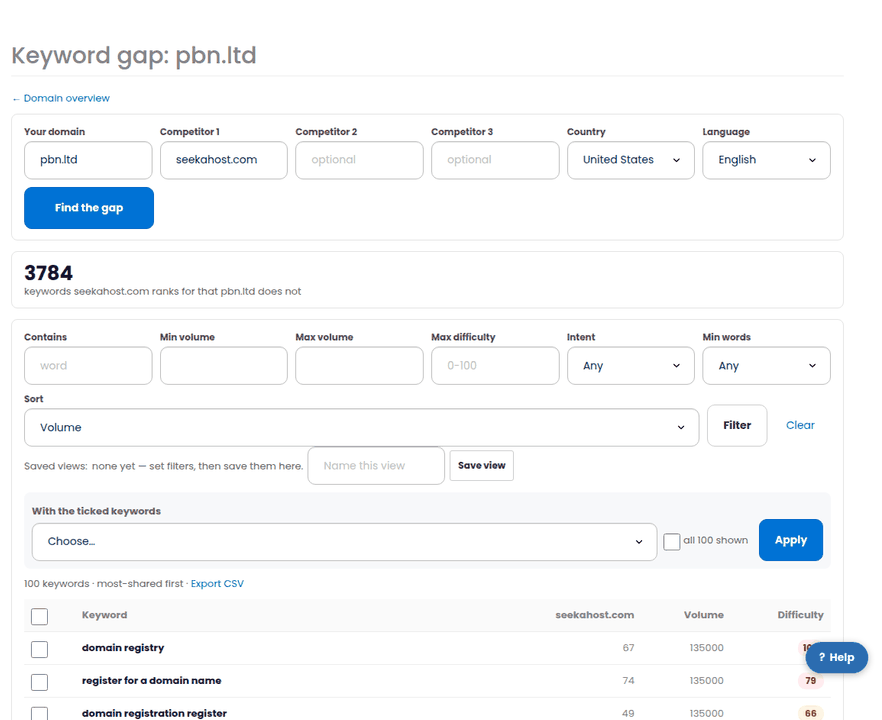Click rank value 49 in the table

628,713
